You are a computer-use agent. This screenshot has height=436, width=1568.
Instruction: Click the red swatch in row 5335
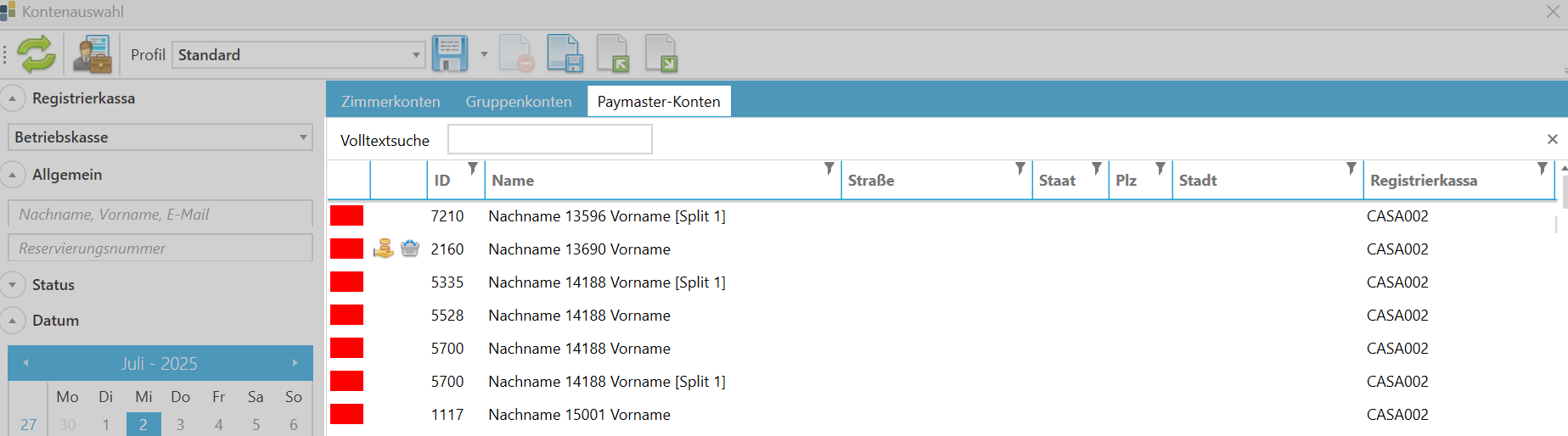point(346,282)
